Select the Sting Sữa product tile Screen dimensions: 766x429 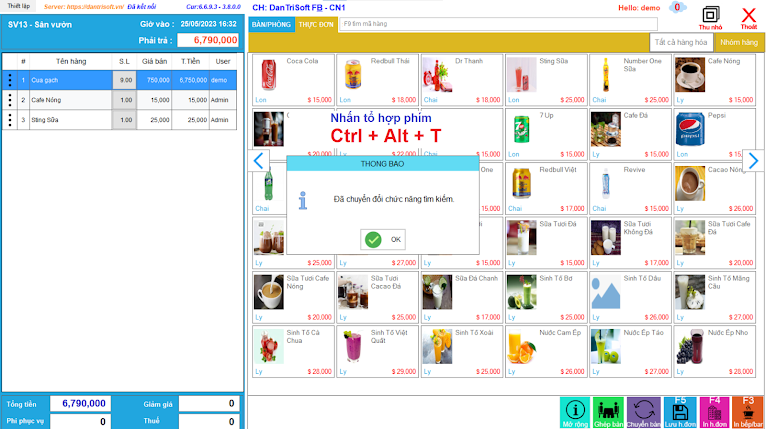coord(546,80)
